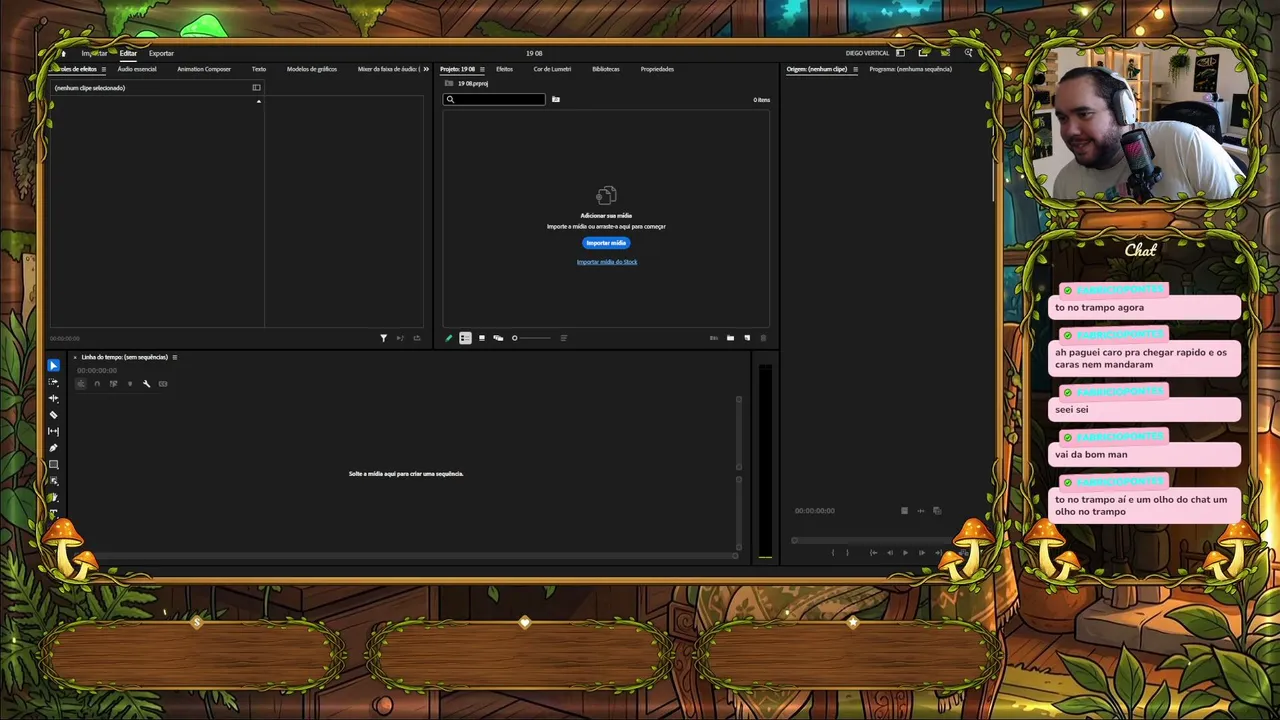1280x720 pixels.
Task: Select the Ripple Edit tool
Action: point(54,398)
